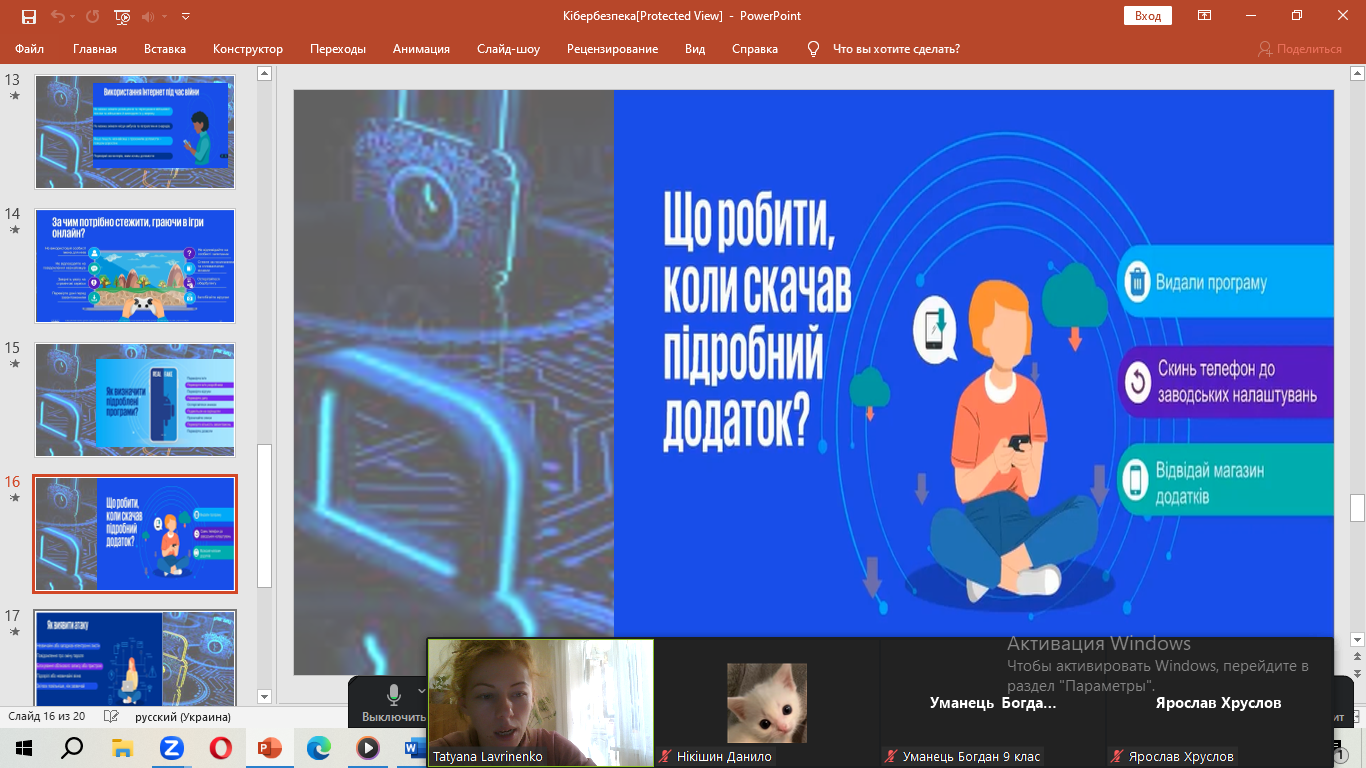
Task: Click 'Скинь телефон до заводських налаштувань' text
Action: [x=1237, y=381]
